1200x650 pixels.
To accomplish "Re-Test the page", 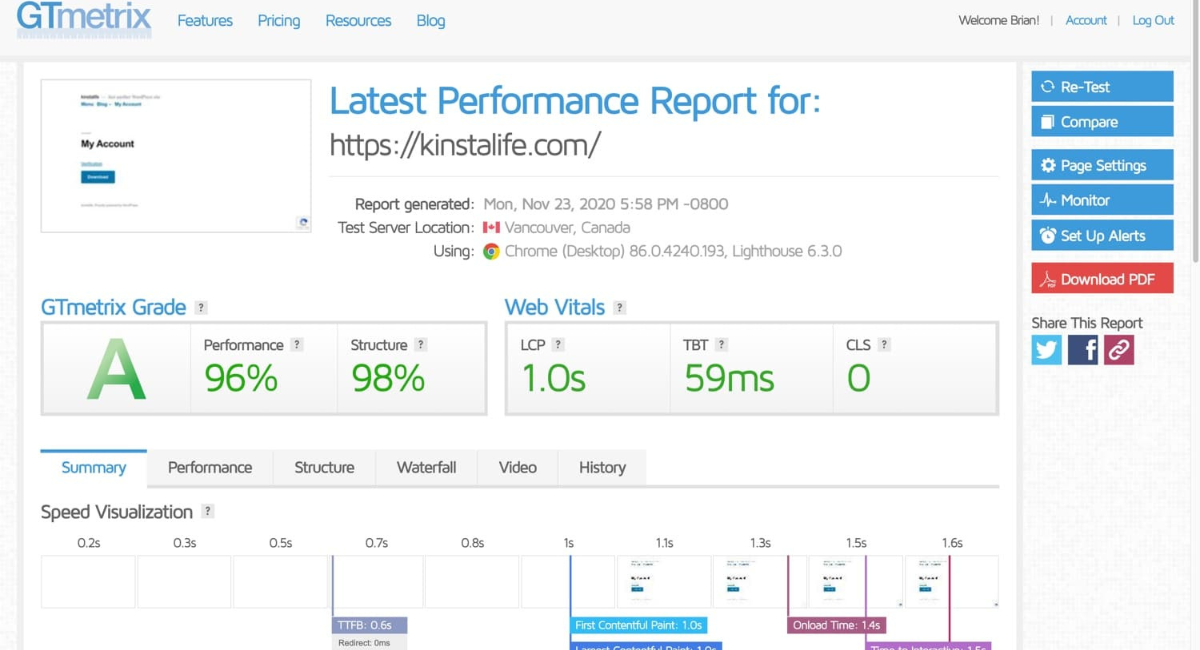I will click(1102, 86).
